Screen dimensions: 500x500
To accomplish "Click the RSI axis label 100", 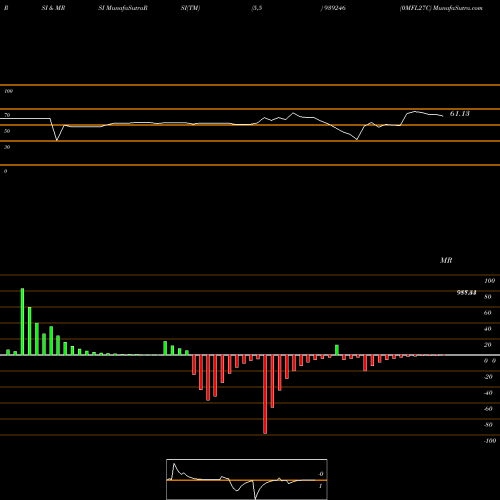I will pyautogui.click(x=8, y=91).
